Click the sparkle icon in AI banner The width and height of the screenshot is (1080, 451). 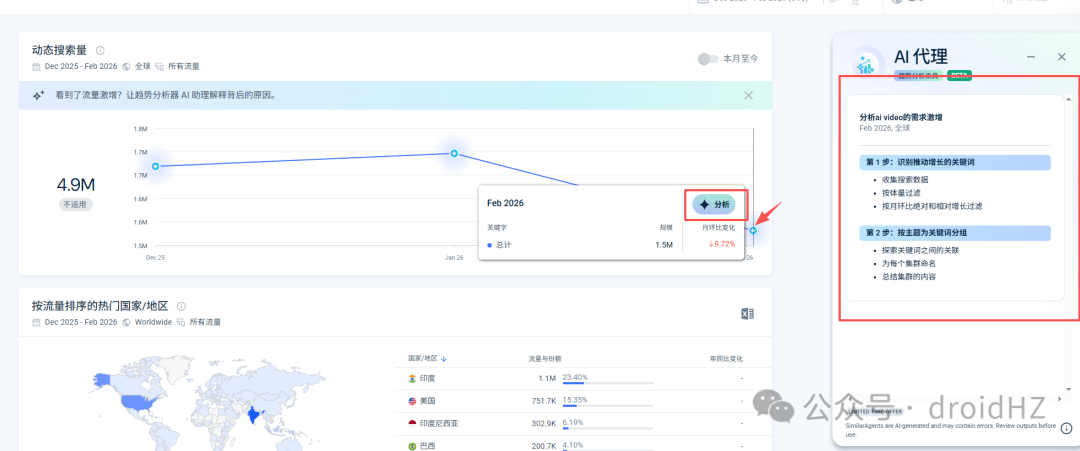tap(39, 96)
